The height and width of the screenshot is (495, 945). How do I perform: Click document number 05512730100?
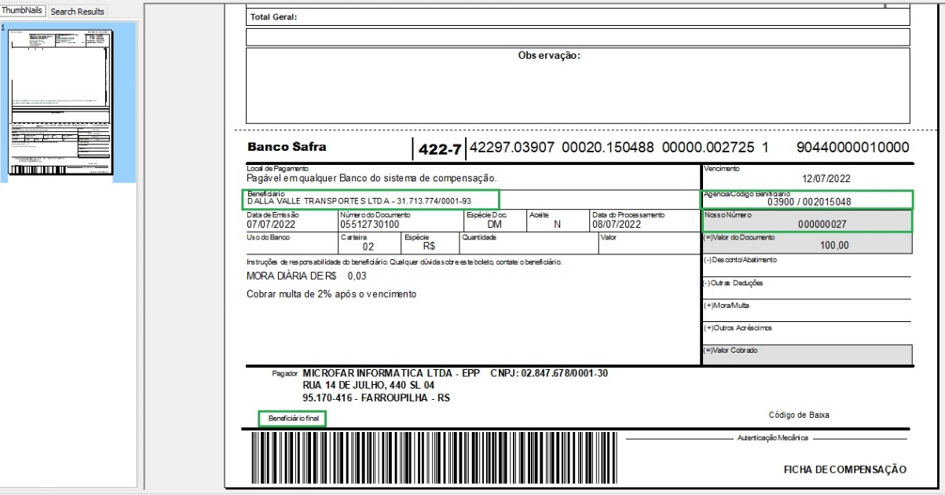click(369, 224)
